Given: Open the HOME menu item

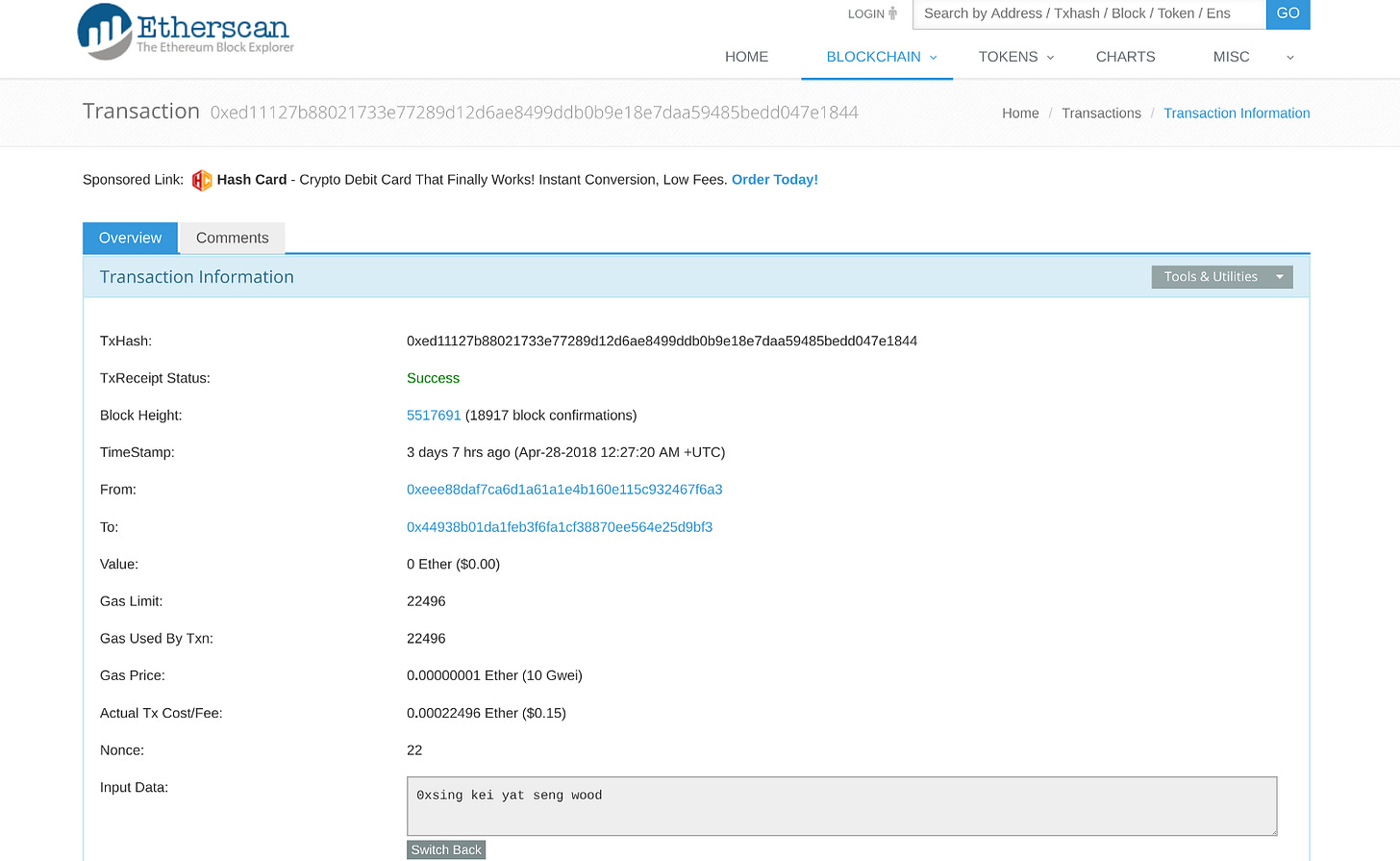Looking at the screenshot, I should point(746,57).
